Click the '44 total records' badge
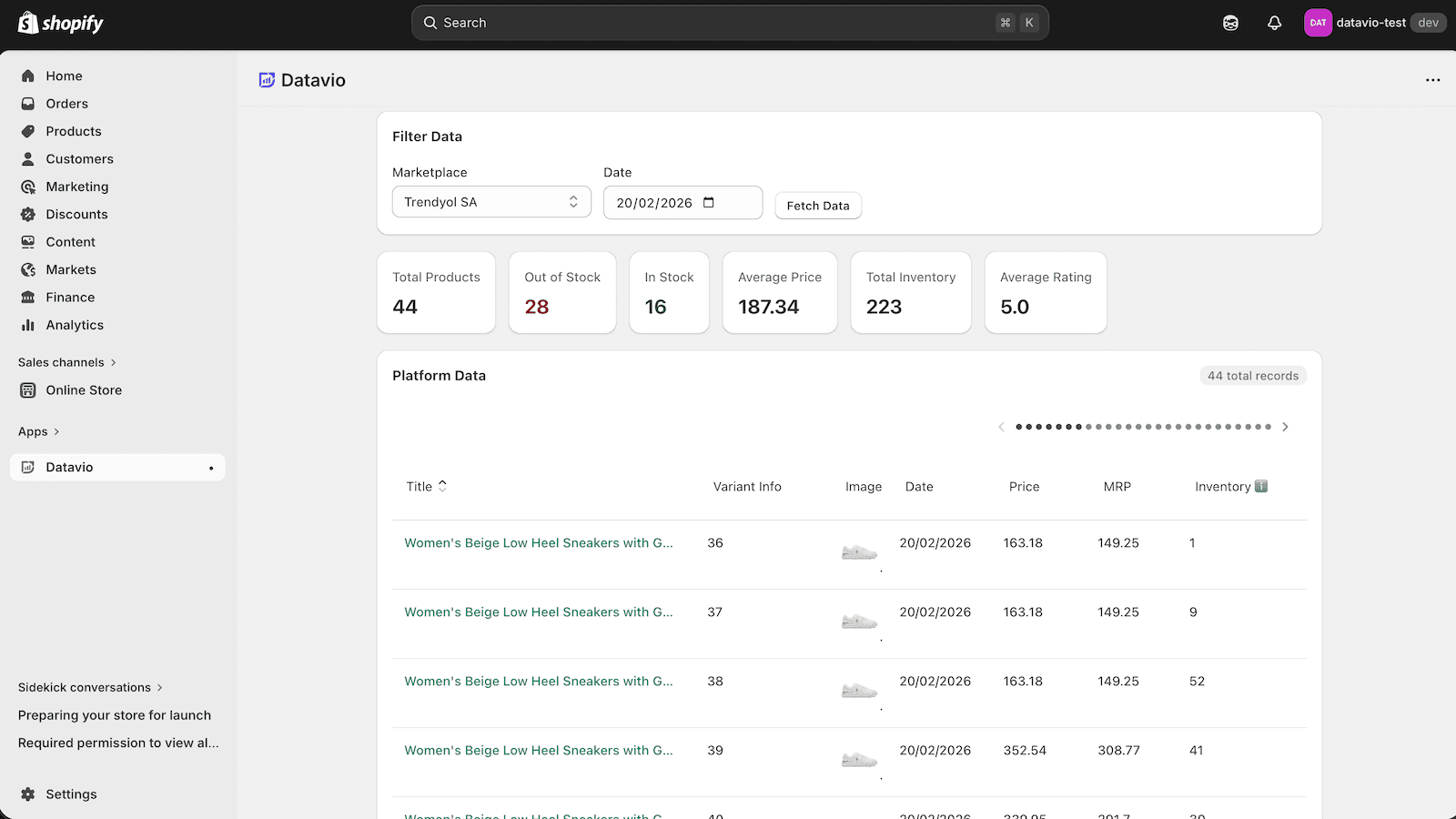Viewport: 1456px width, 819px height. tap(1253, 376)
